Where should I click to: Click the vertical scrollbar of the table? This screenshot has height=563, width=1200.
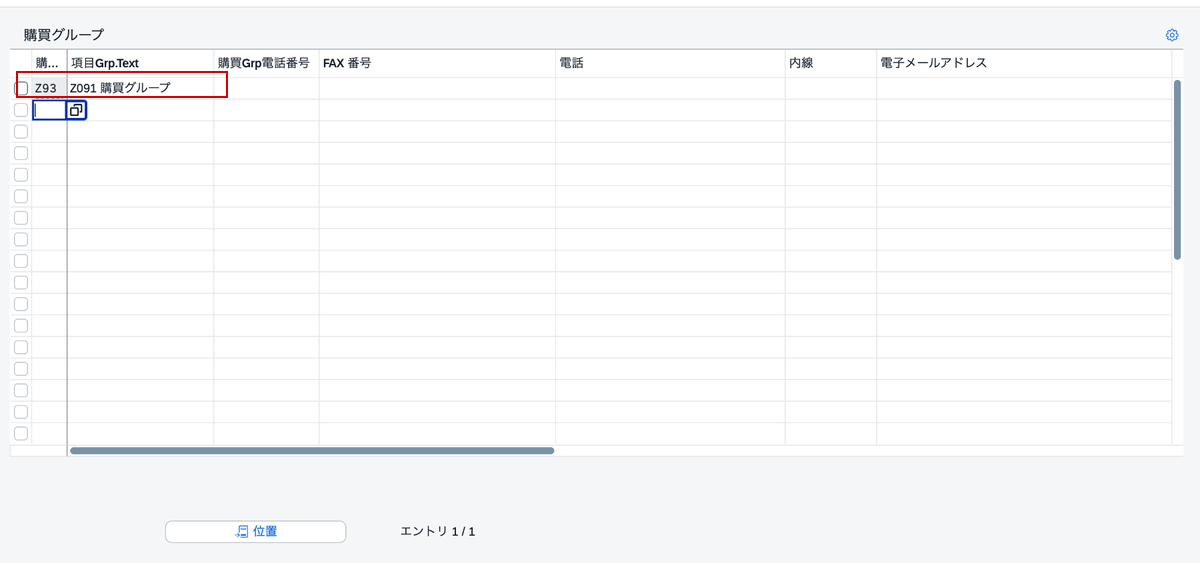1179,169
